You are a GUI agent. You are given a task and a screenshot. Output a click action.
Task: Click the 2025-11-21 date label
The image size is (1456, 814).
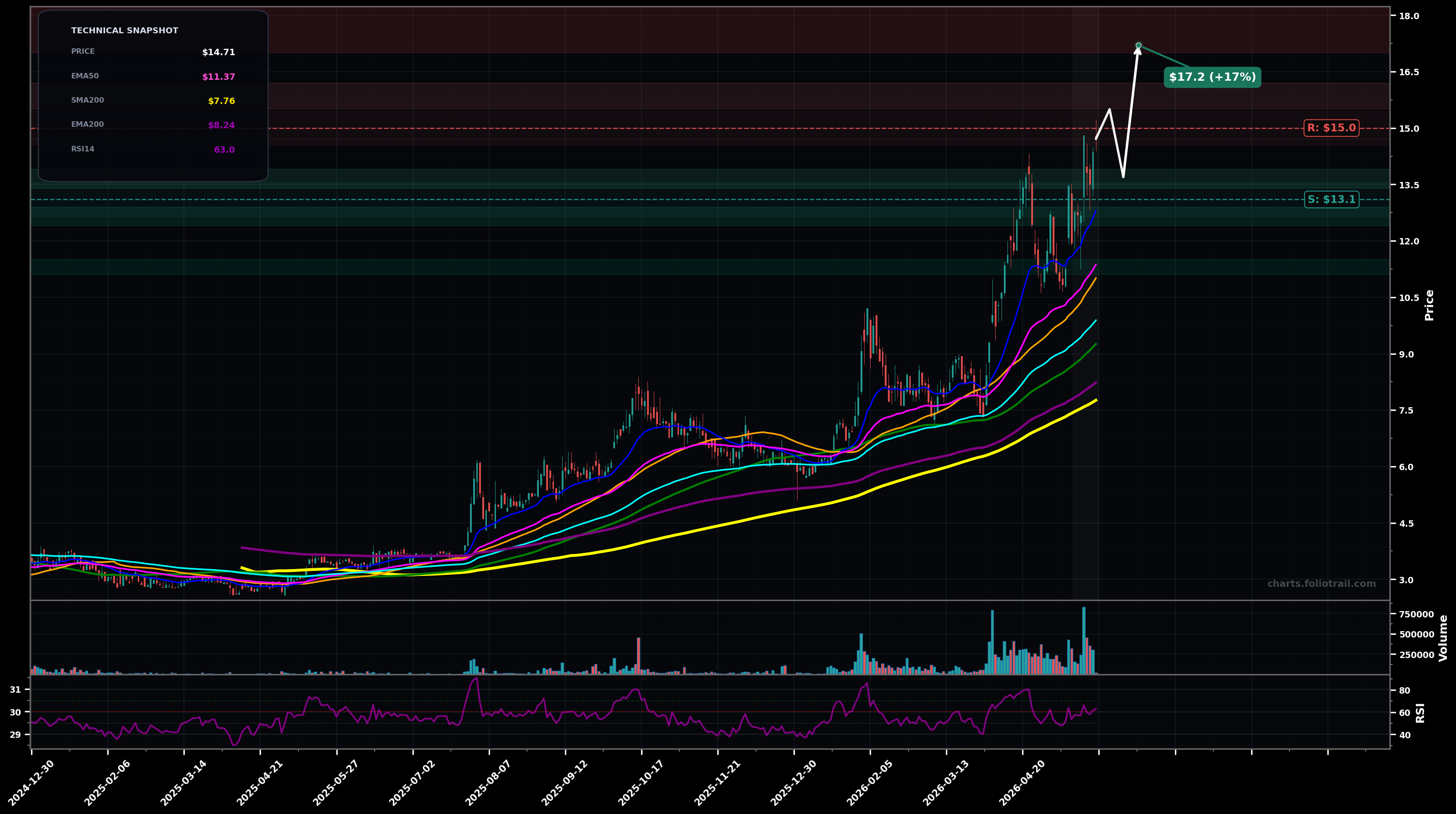[718, 783]
